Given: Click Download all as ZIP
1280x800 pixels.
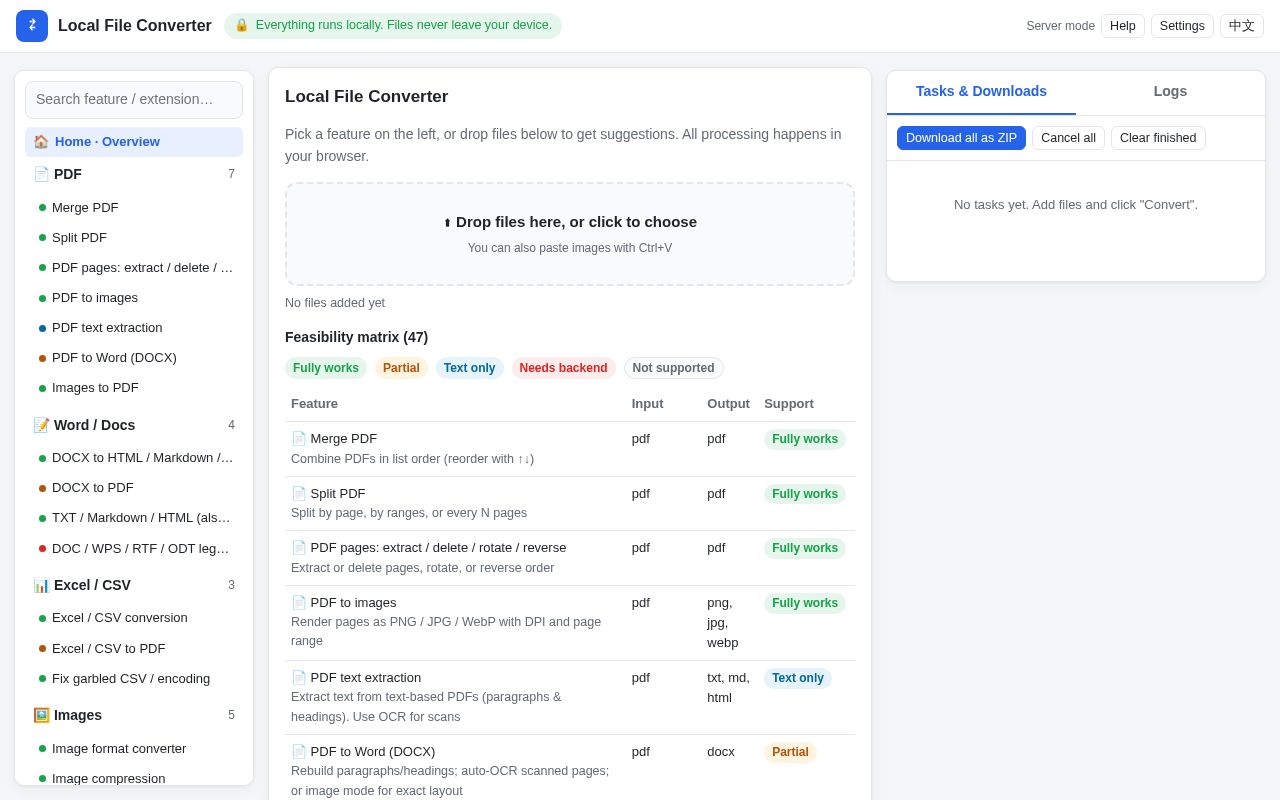Looking at the screenshot, I should coord(961,138).
